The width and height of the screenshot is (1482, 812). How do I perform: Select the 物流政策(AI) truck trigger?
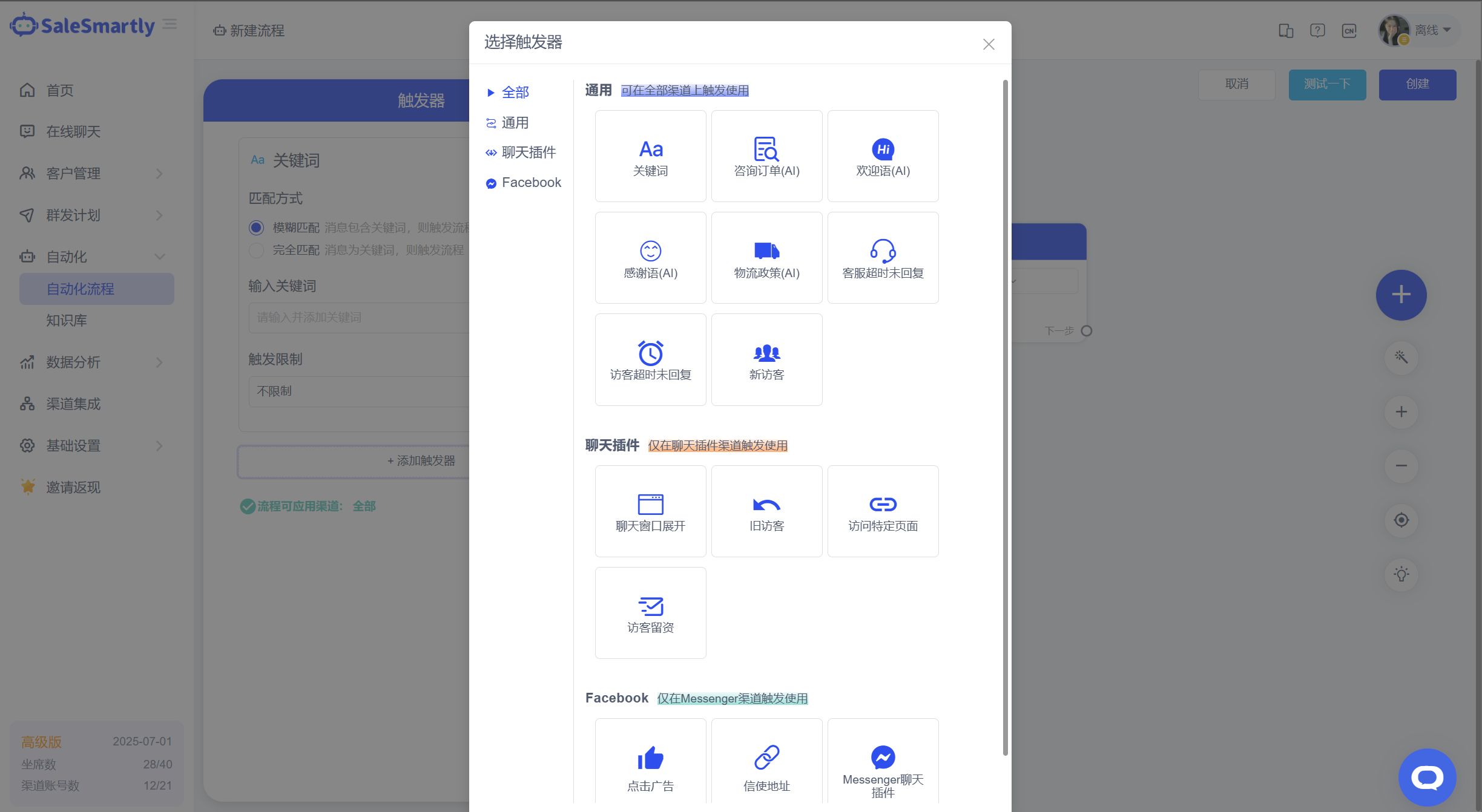pyautogui.click(x=766, y=258)
